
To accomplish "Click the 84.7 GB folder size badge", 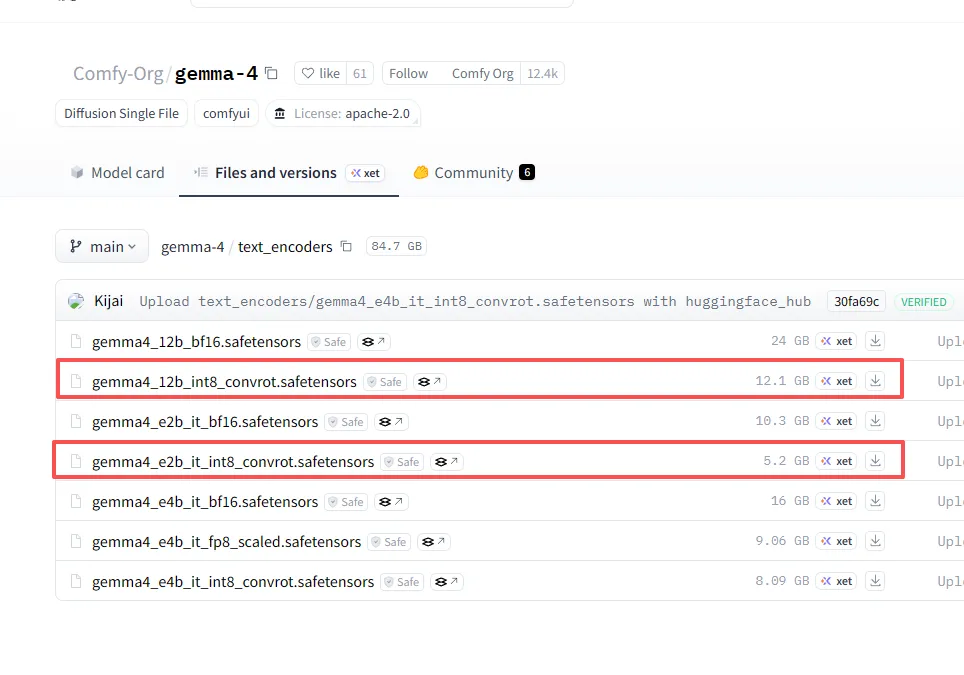I will click(396, 246).
